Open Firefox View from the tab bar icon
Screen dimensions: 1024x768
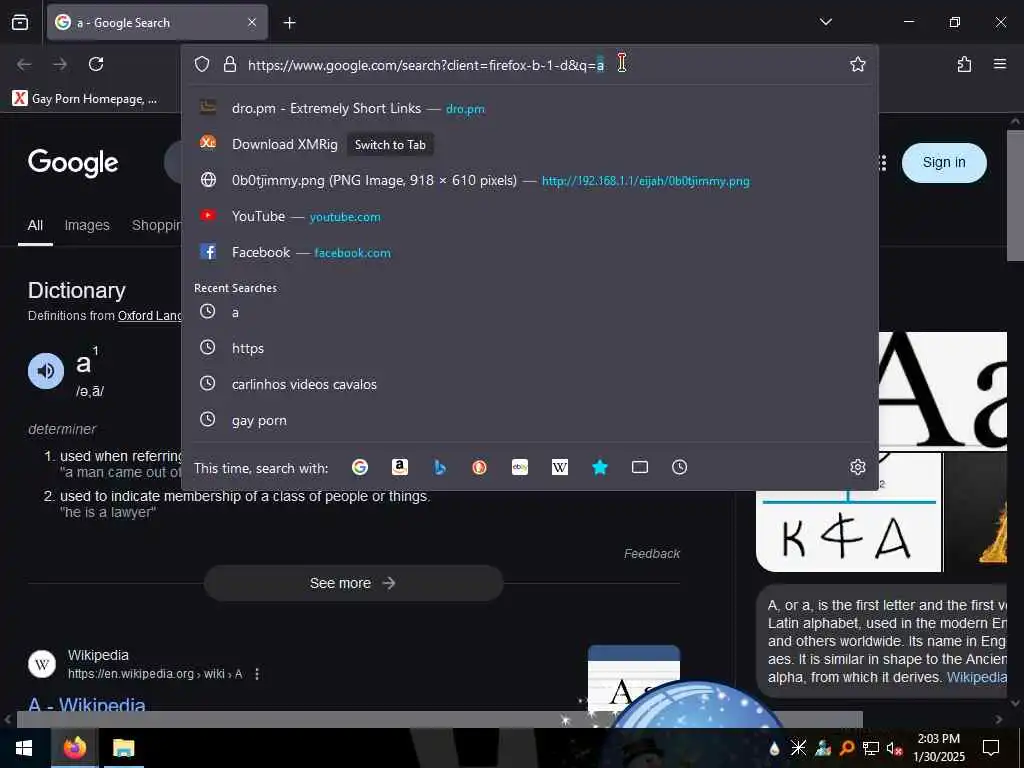click(x=20, y=22)
